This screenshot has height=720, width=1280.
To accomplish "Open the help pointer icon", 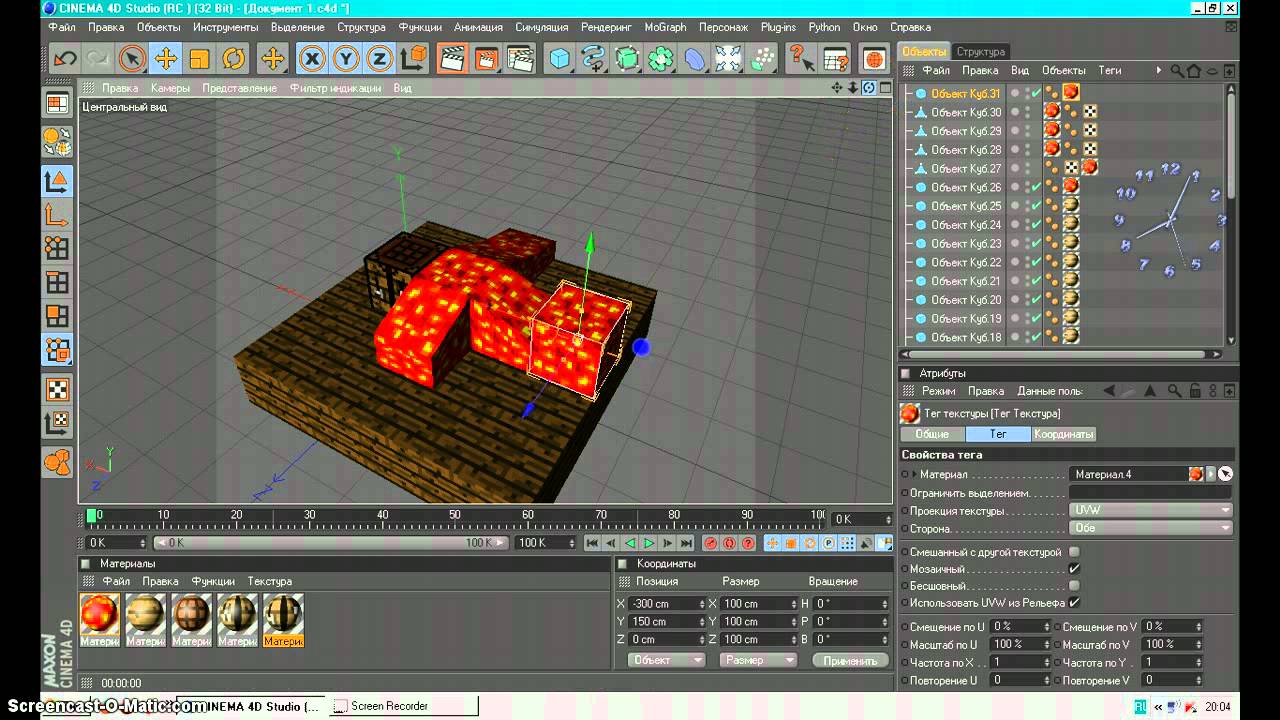I will tap(800, 59).
